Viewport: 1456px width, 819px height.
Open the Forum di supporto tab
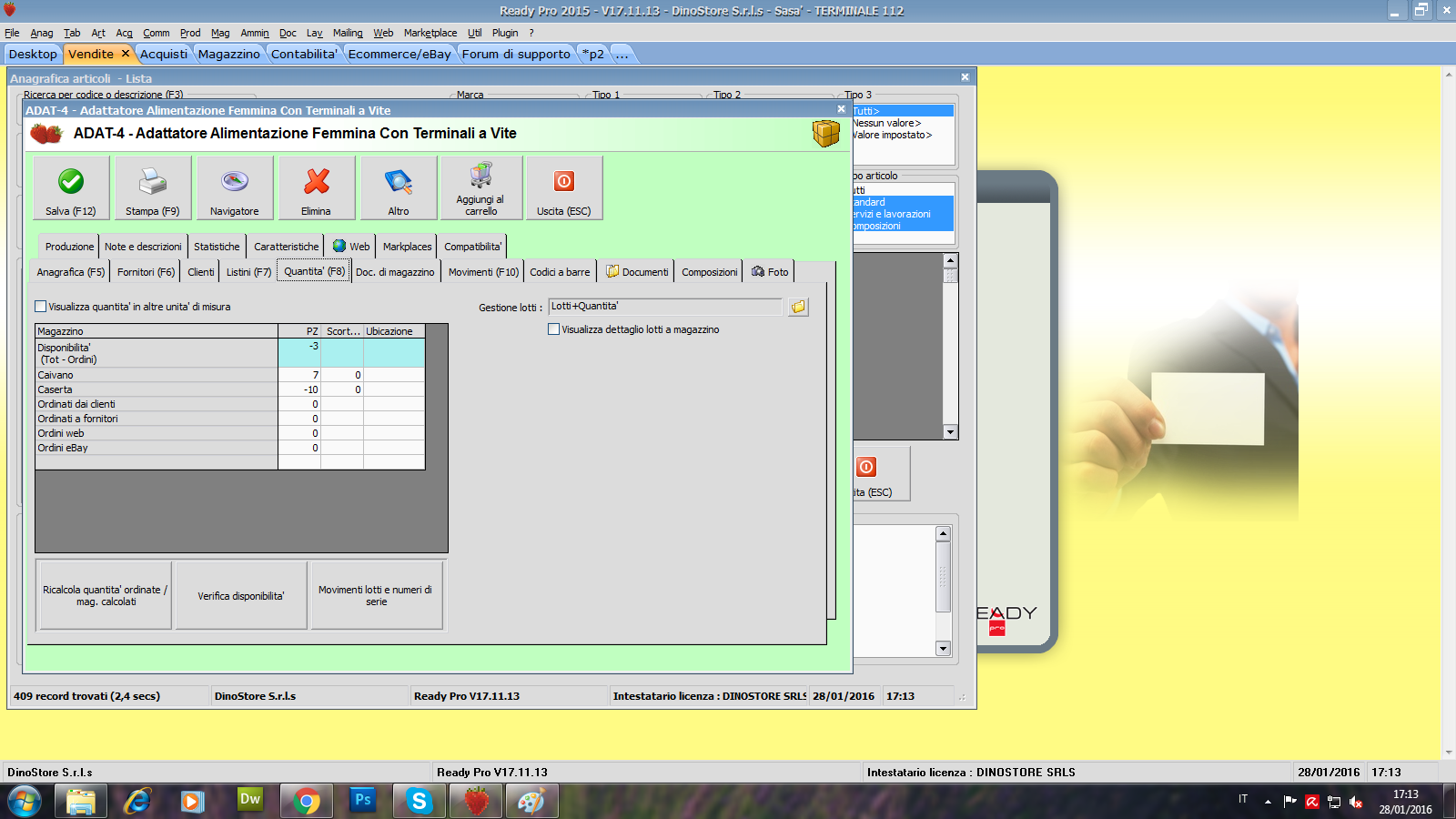click(x=516, y=54)
